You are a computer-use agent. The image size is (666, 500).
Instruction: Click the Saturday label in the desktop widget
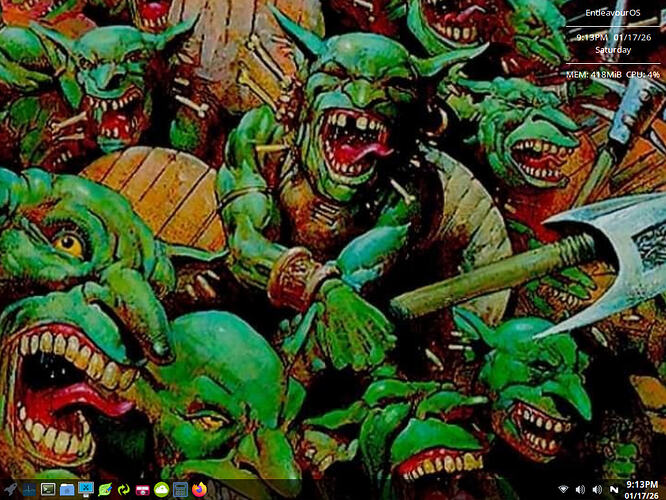613,48
